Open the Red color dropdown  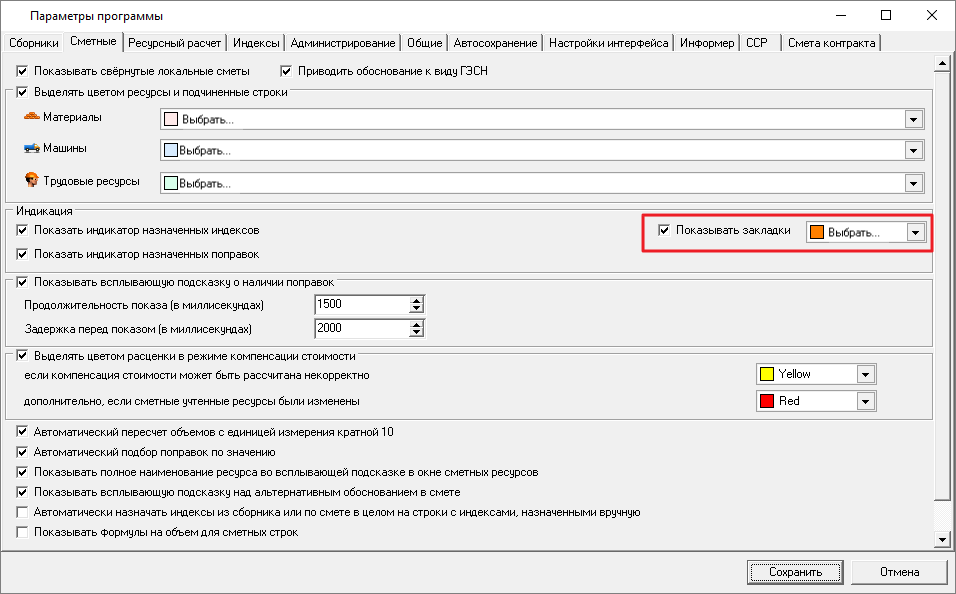(866, 401)
